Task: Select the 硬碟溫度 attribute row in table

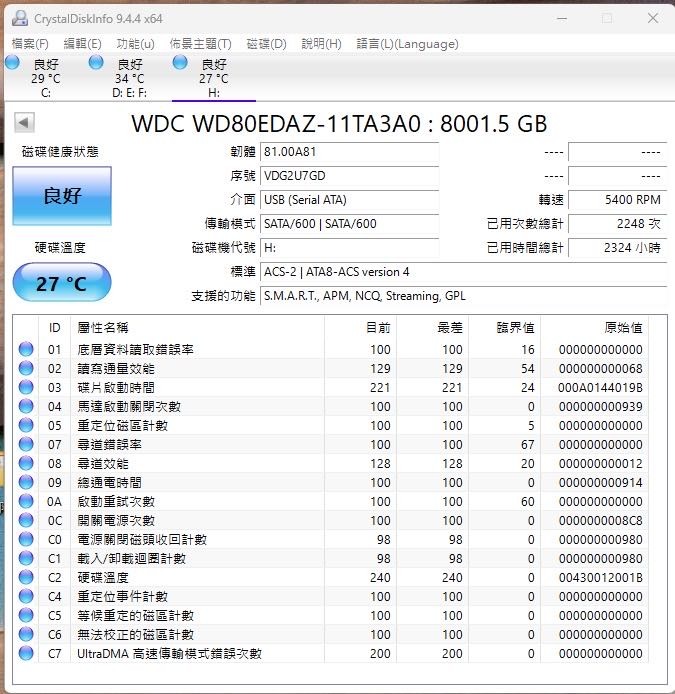Action: [x=332, y=578]
